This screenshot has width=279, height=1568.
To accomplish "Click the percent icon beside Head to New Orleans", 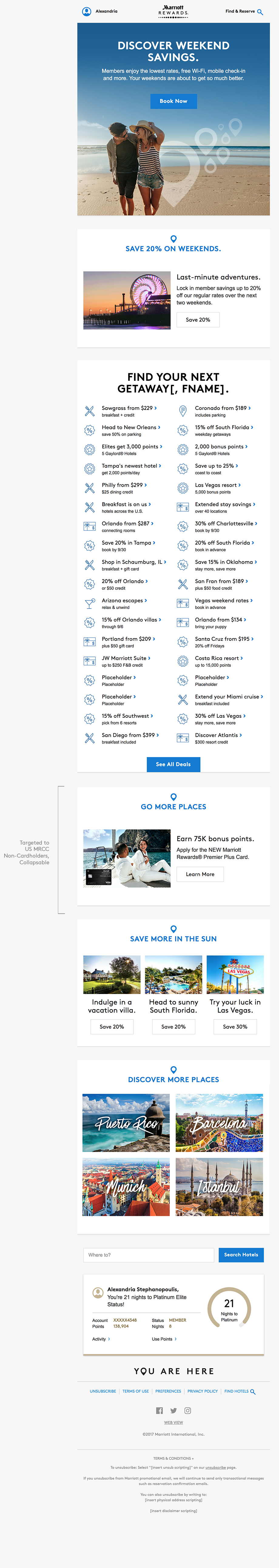I will 89,430.
